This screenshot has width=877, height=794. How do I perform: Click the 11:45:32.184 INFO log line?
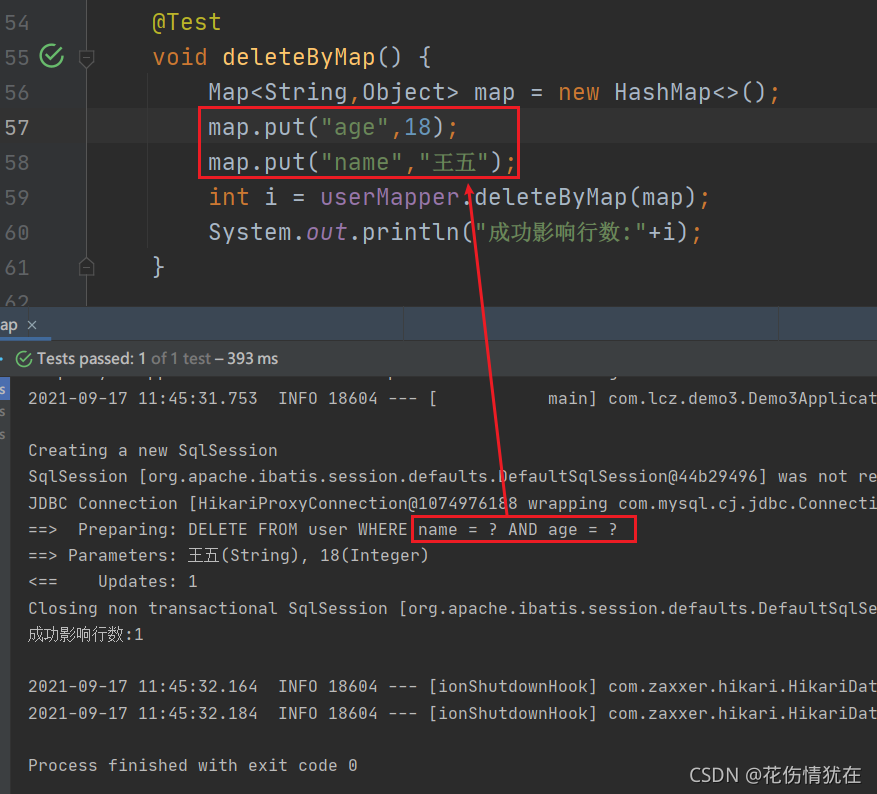452,713
